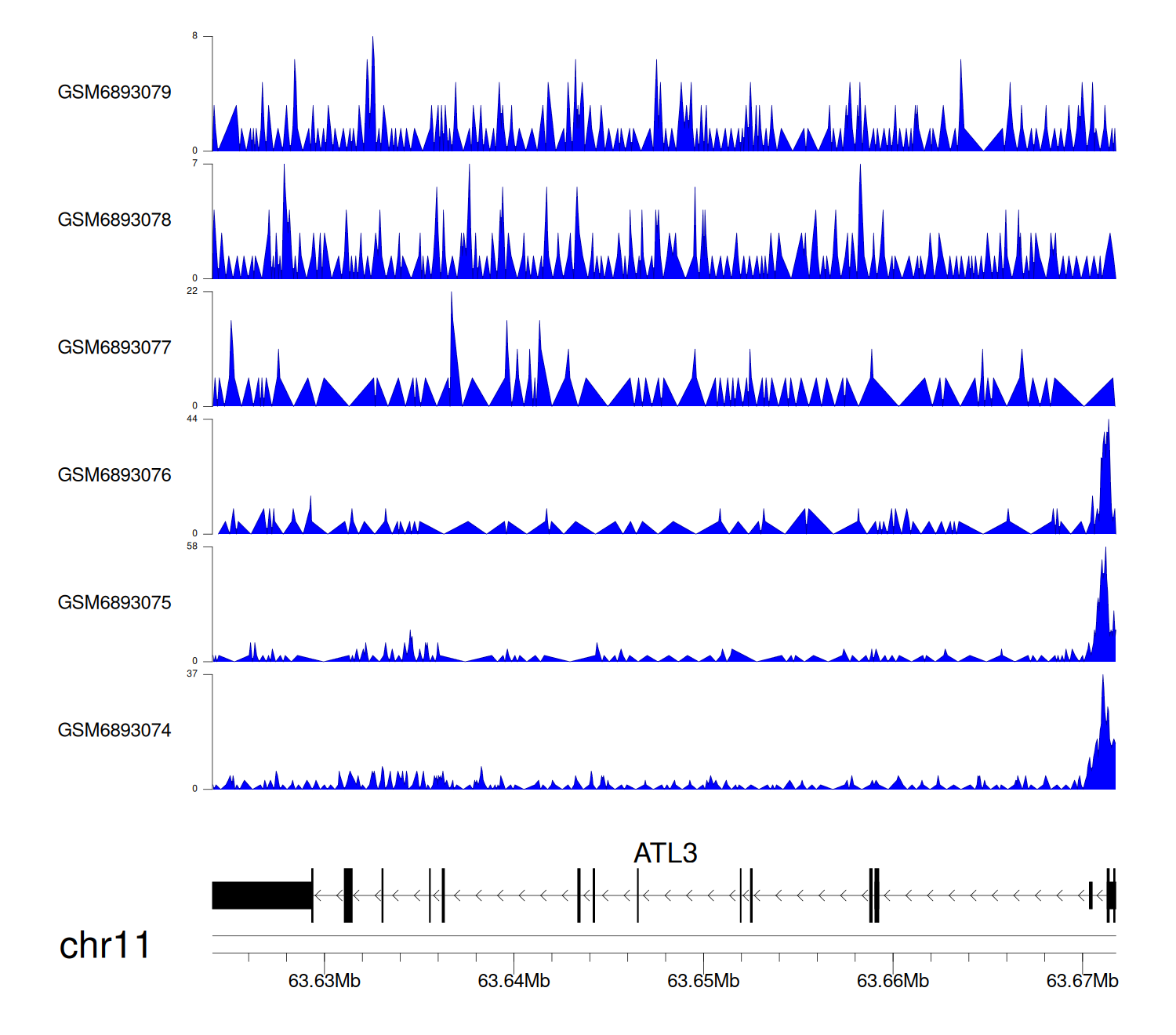Click y-axis maximum value 44

coord(192,419)
